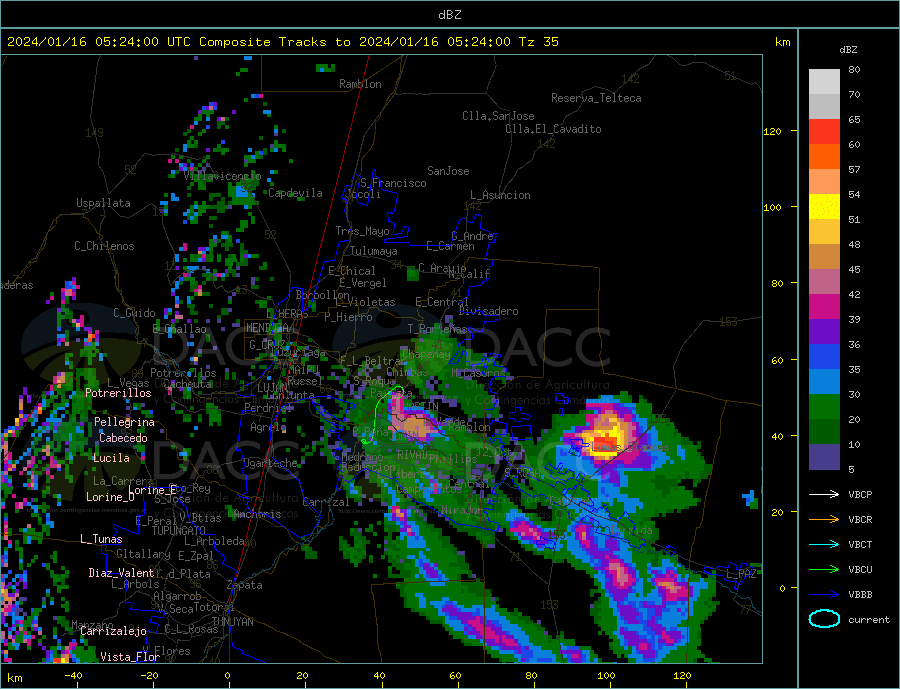Viewport: 900px width, 689px height.
Task: Click the 'current' legend label
Action: click(869, 620)
